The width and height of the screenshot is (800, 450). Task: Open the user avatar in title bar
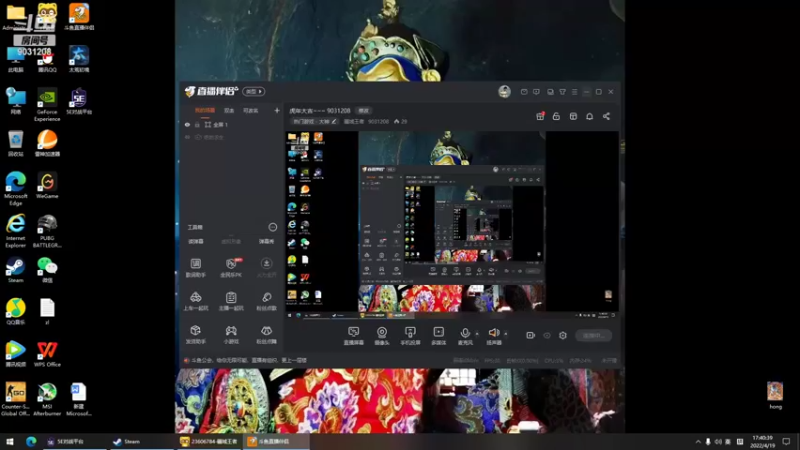(504, 91)
